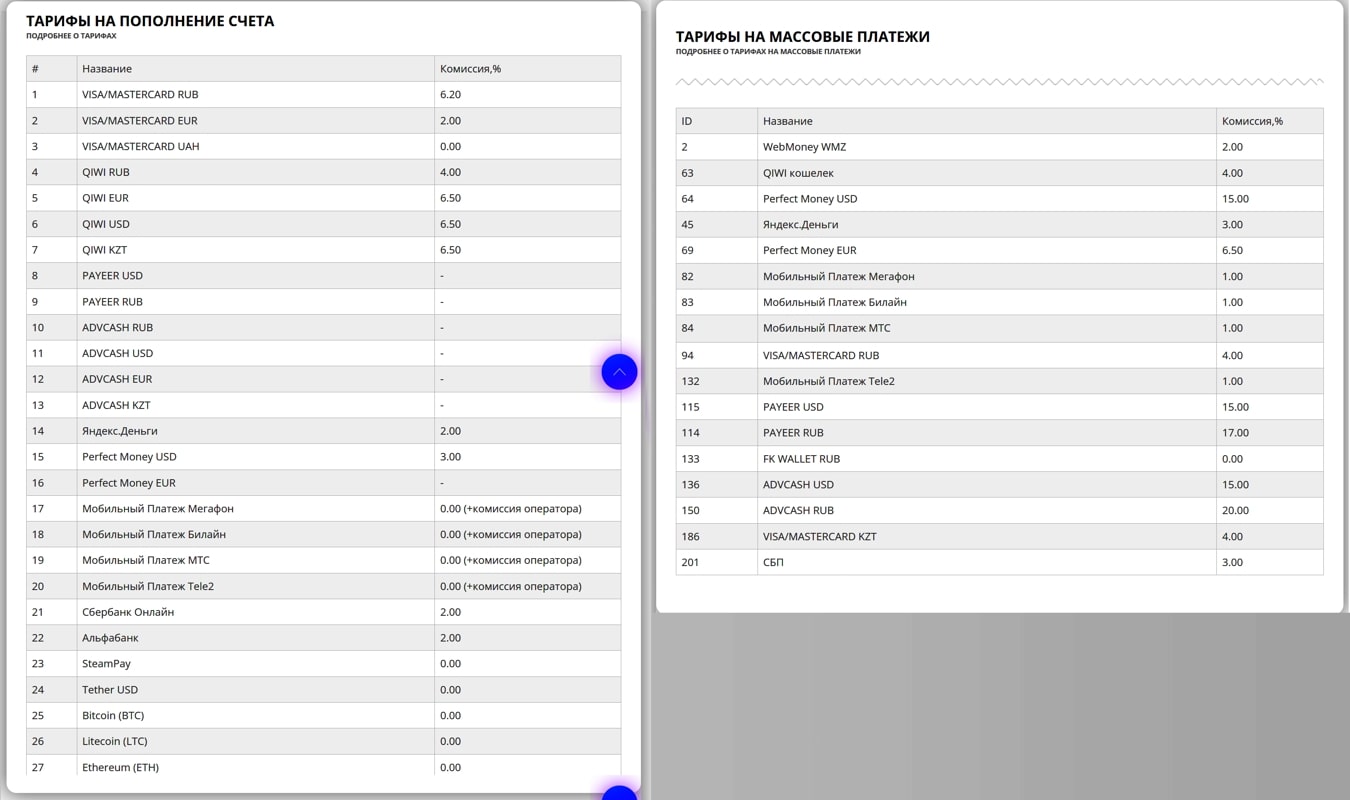Click the 'SteamPay' row name
This screenshot has height=800, width=1350.
pyautogui.click(x=106, y=664)
